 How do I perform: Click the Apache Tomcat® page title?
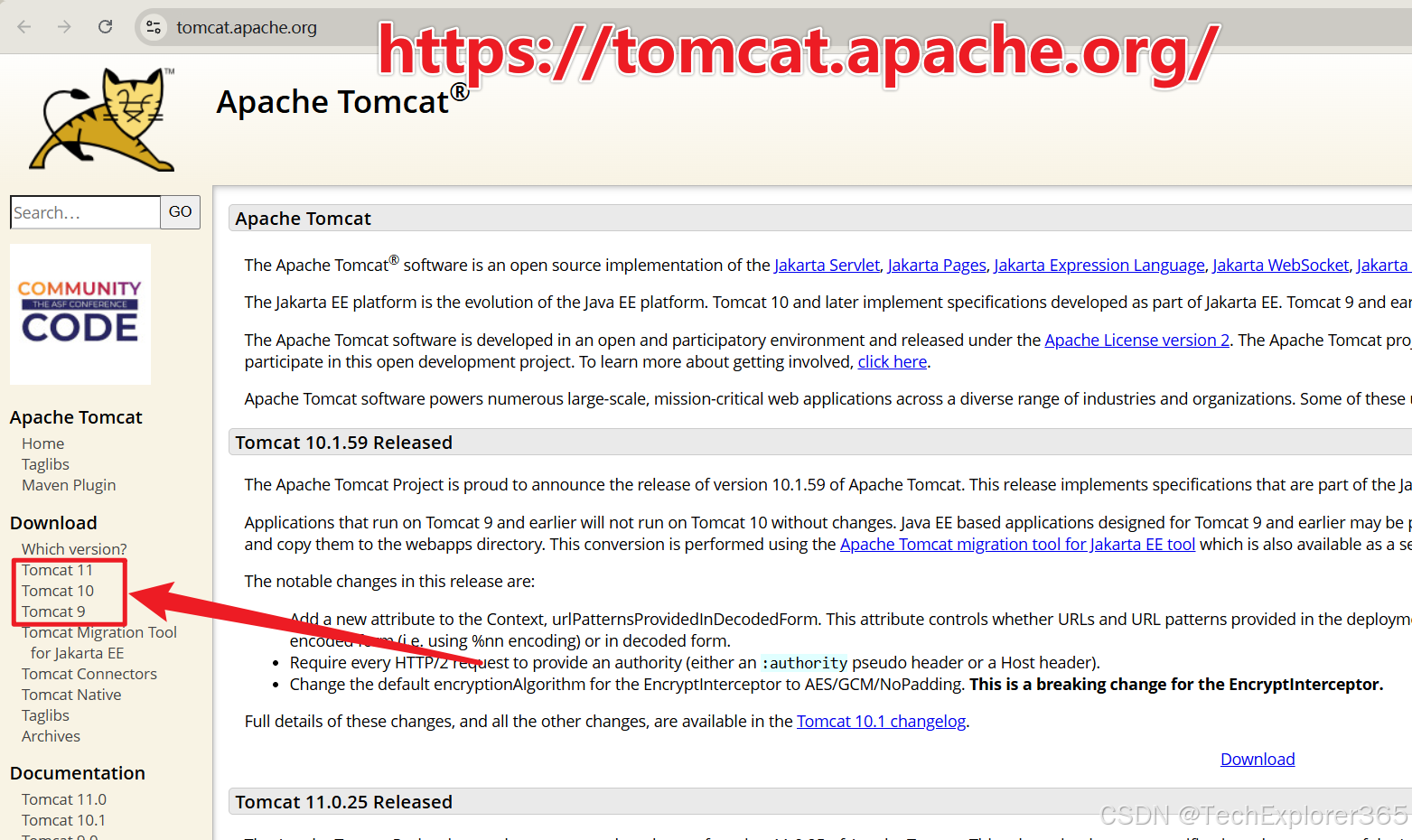point(343,100)
